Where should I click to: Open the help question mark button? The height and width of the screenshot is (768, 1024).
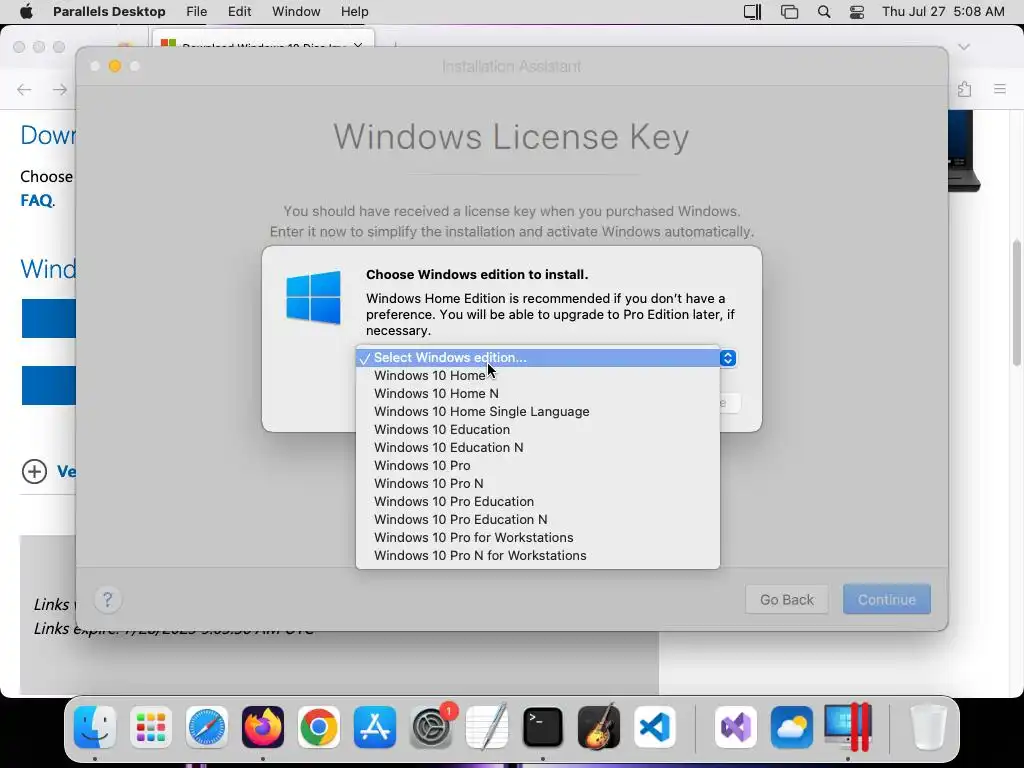click(108, 600)
